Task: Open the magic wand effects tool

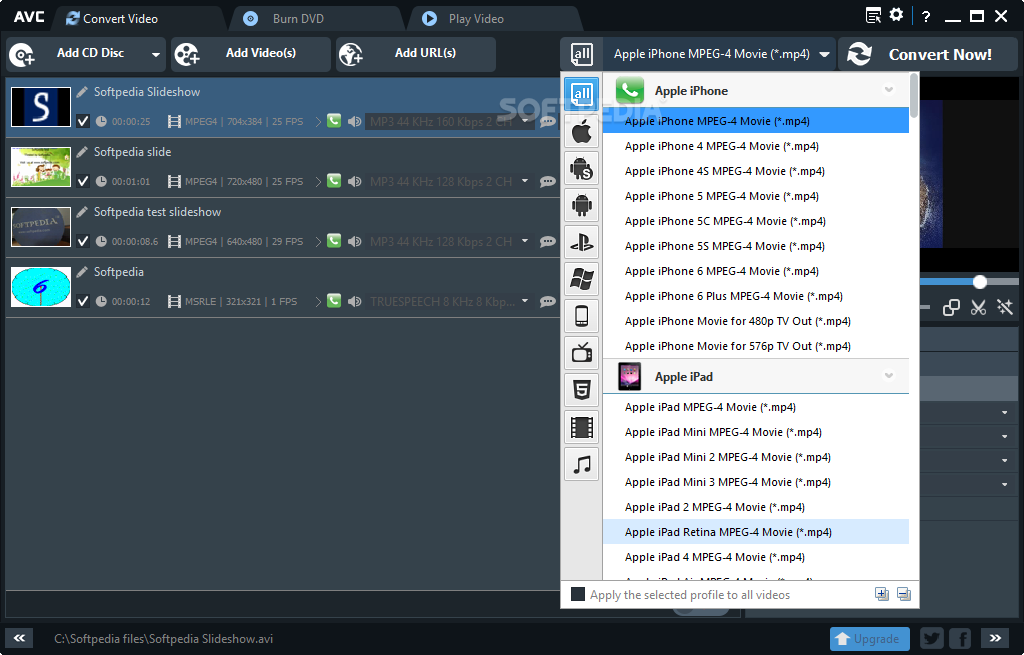Action: coord(1004,307)
